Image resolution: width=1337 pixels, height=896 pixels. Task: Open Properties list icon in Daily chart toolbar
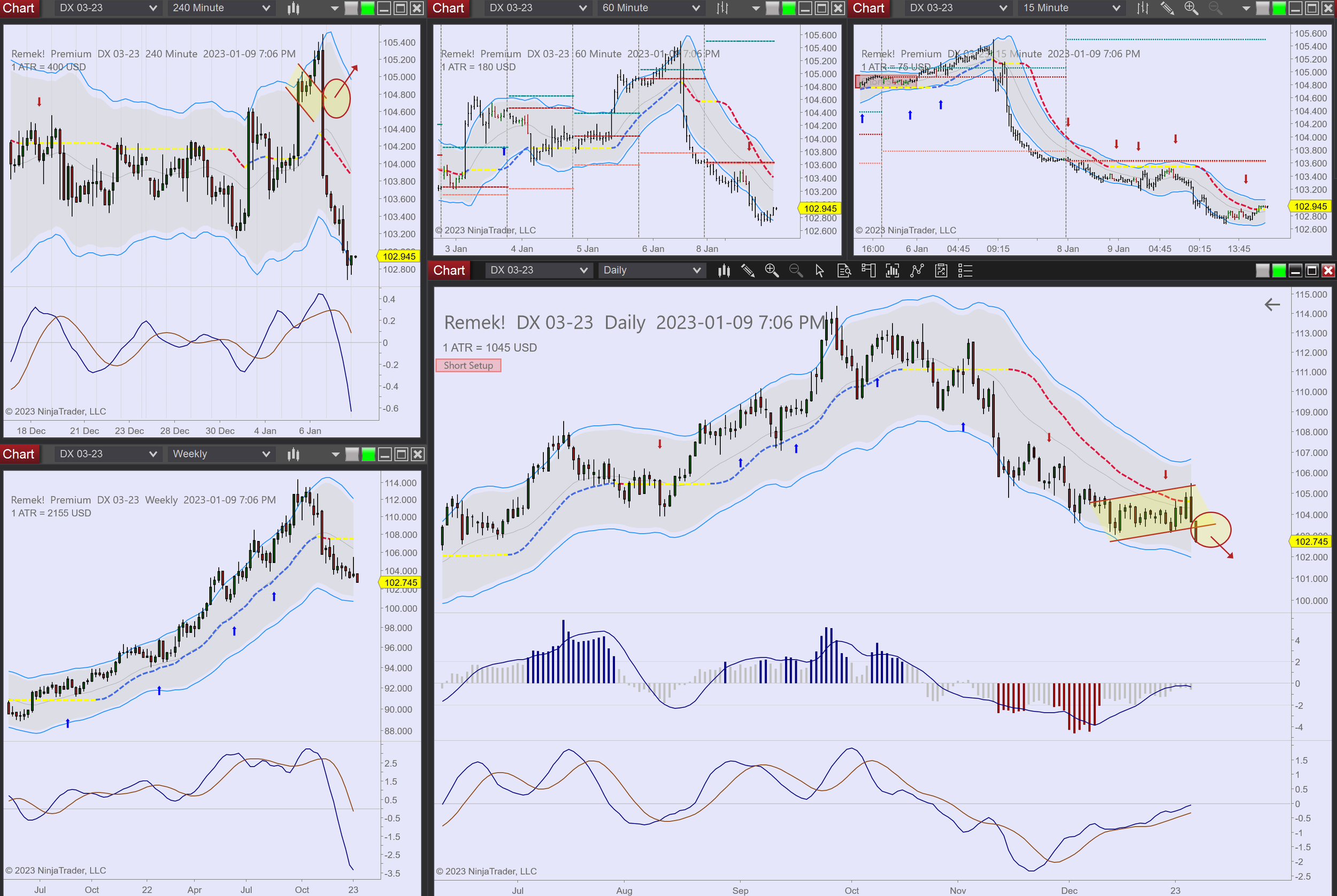[965, 271]
